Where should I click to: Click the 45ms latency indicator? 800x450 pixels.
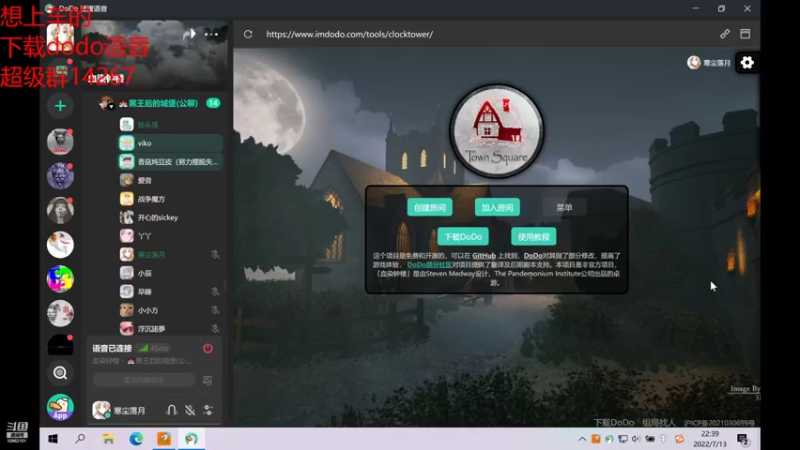155,348
